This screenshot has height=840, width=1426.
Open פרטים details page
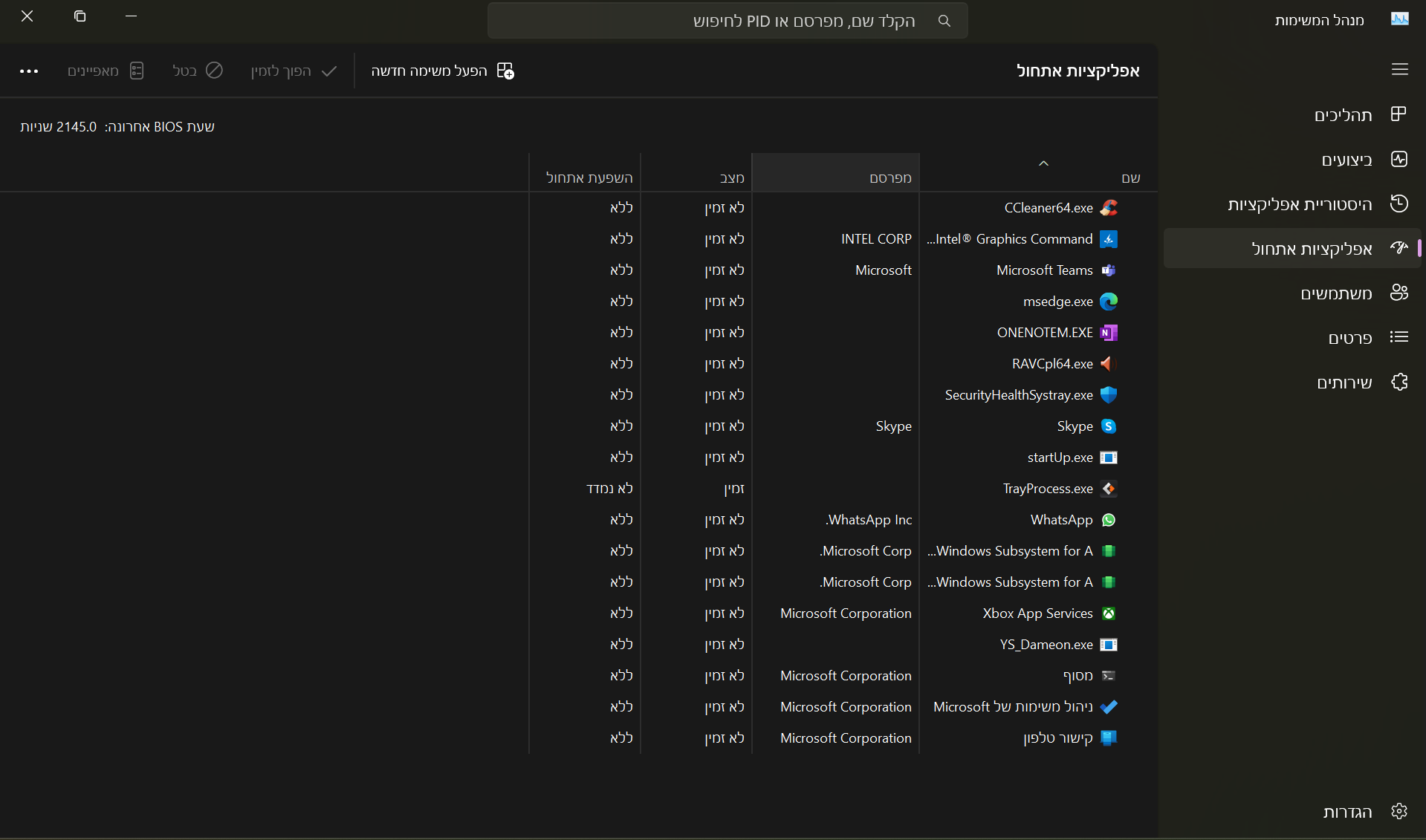click(x=1293, y=338)
